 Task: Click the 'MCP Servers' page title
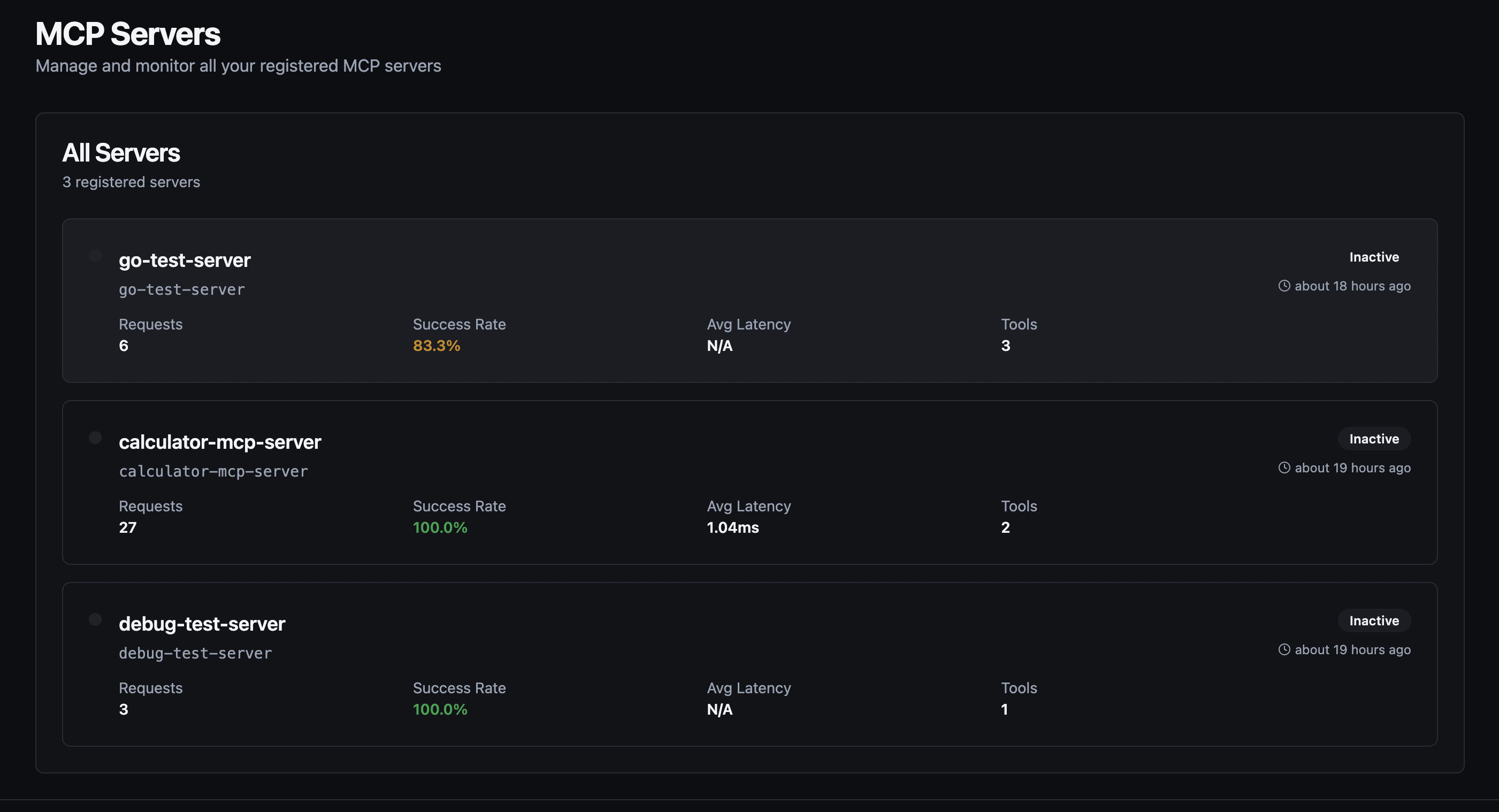click(x=128, y=34)
